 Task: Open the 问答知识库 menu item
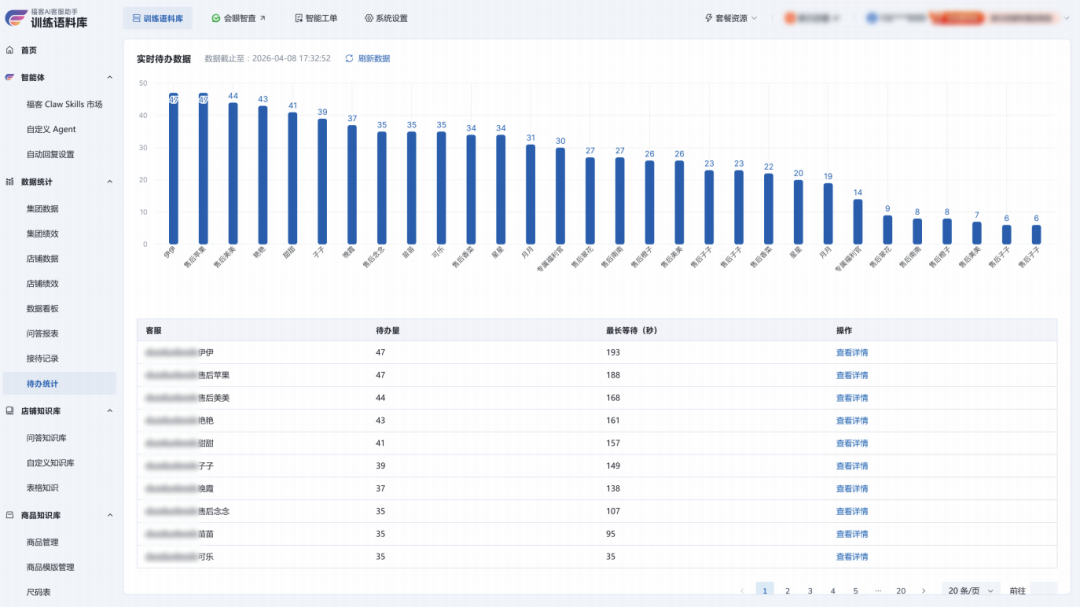coord(46,438)
